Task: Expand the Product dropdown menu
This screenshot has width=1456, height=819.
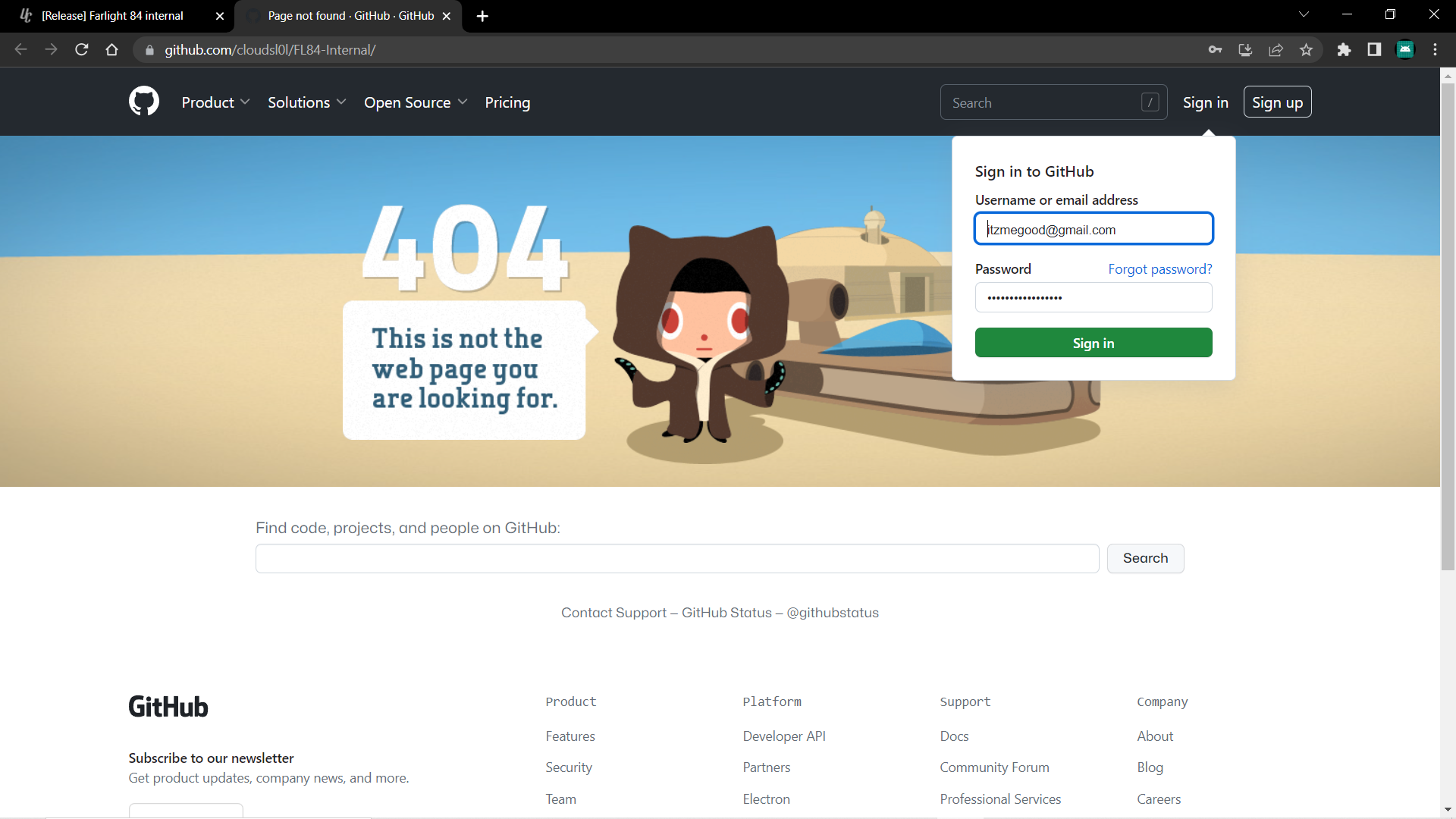Action: [x=215, y=102]
